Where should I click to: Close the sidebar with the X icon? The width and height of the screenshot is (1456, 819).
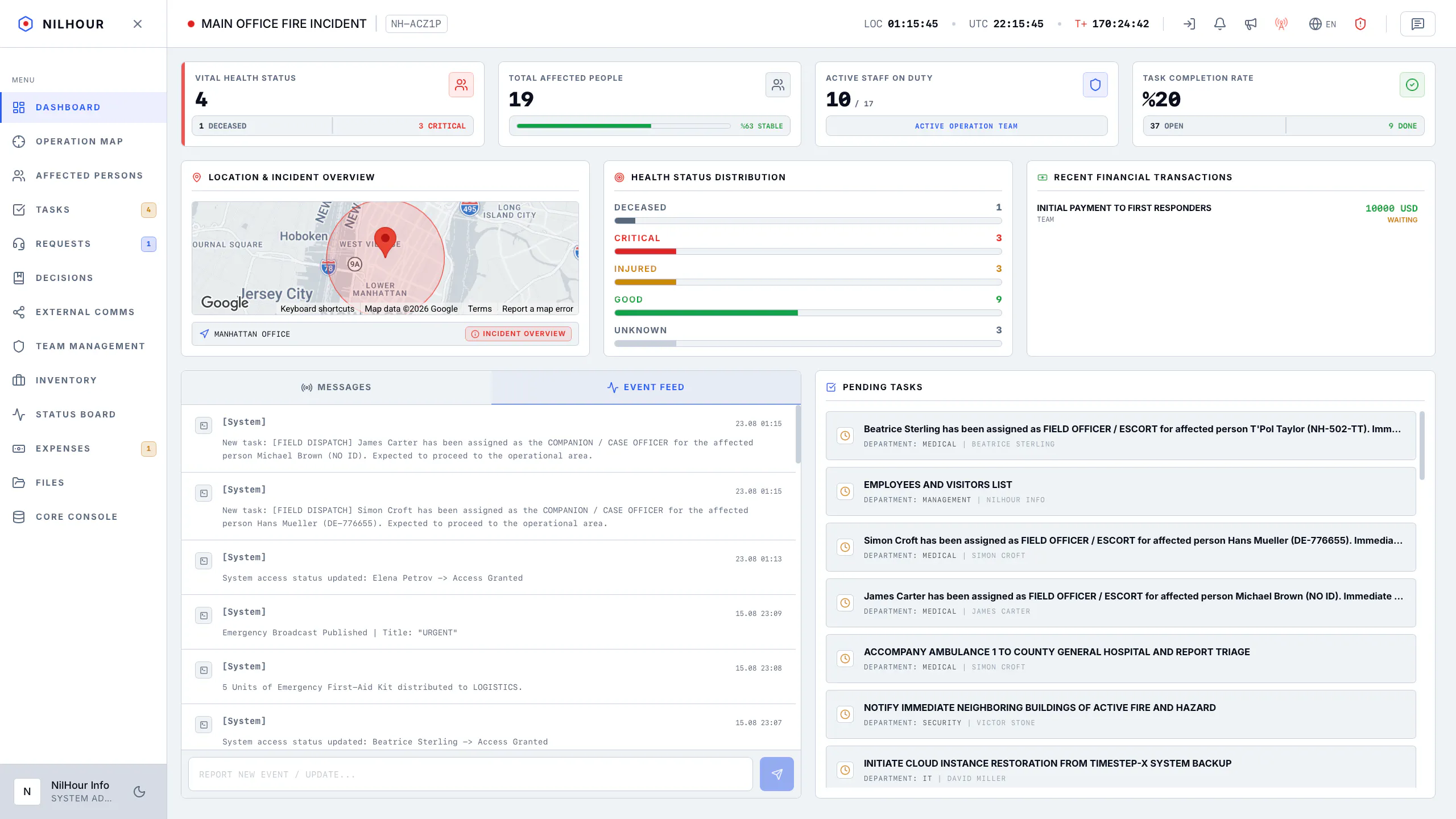[138, 24]
